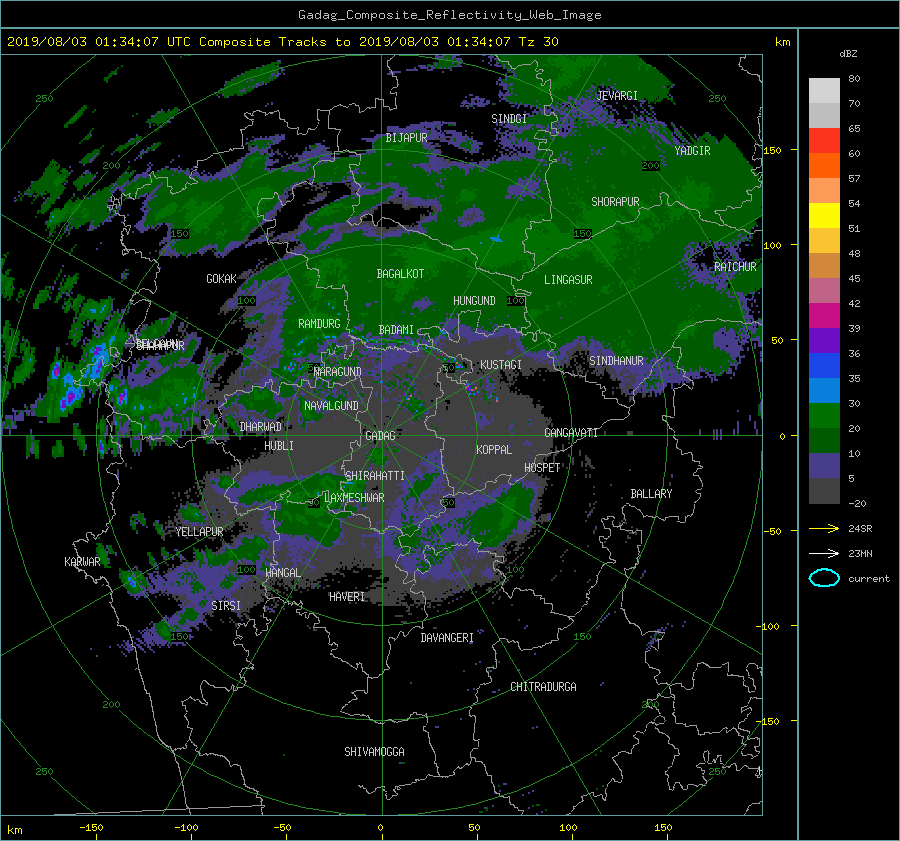The height and width of the screenshot is (841, 900).
Task: Pick the dusty pink 42-45 dBZ swatch
Action: [x=824, y=290]
